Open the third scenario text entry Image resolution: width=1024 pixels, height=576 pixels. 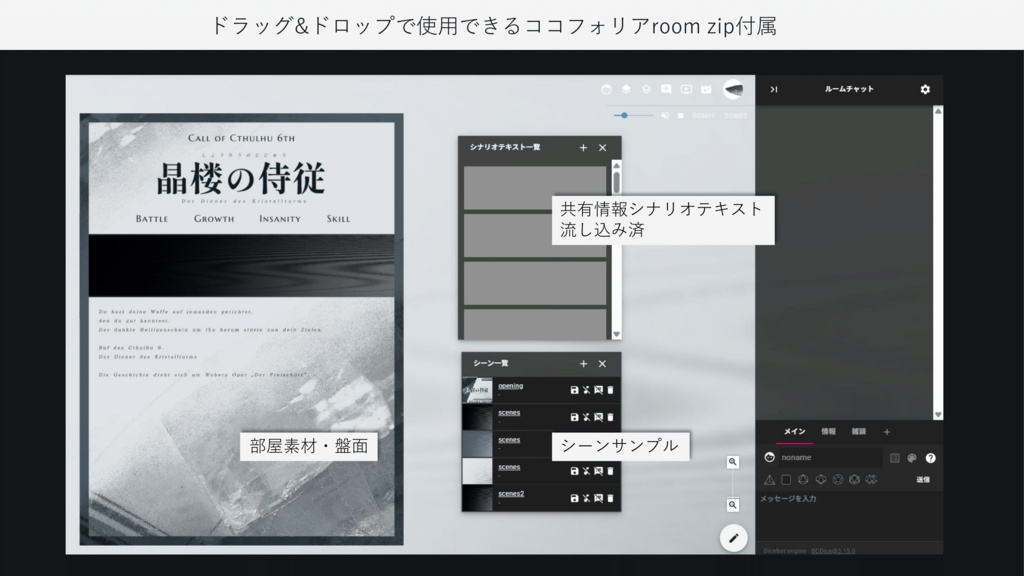pos(536,283)
